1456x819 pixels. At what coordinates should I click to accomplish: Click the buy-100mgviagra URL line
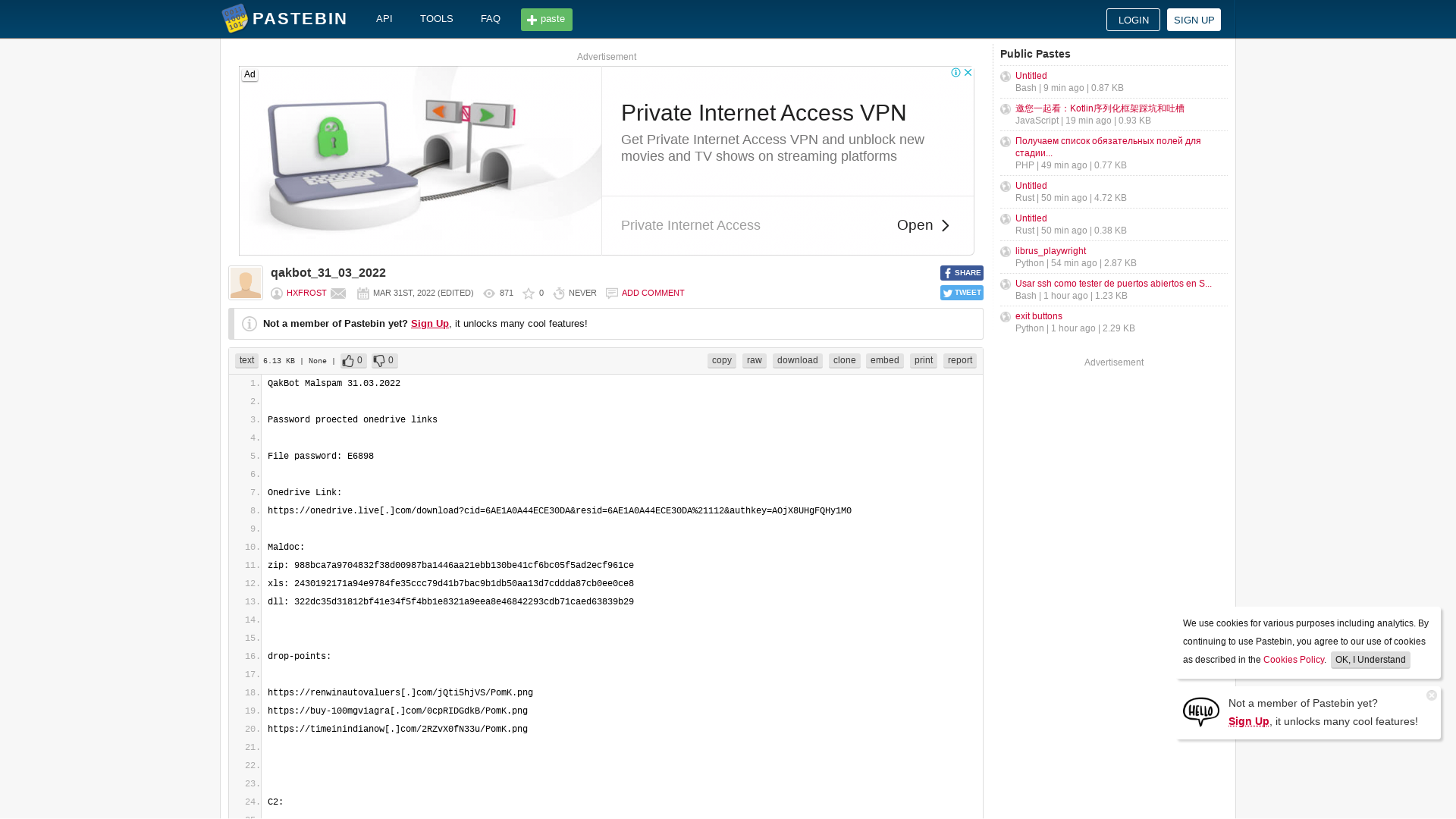[397, 711]
